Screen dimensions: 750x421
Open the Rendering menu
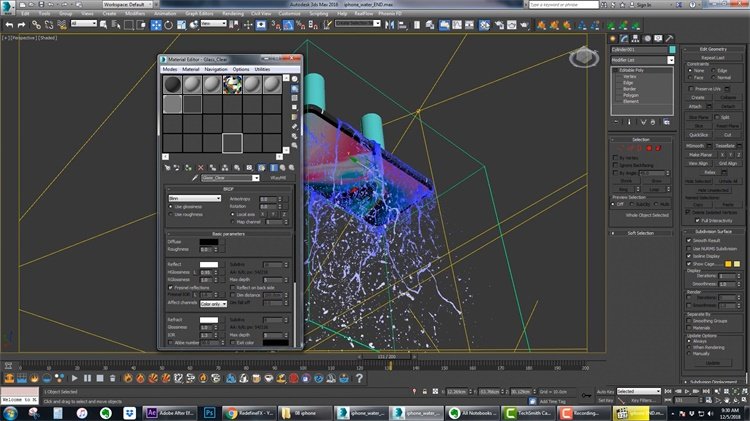point(233,13)
